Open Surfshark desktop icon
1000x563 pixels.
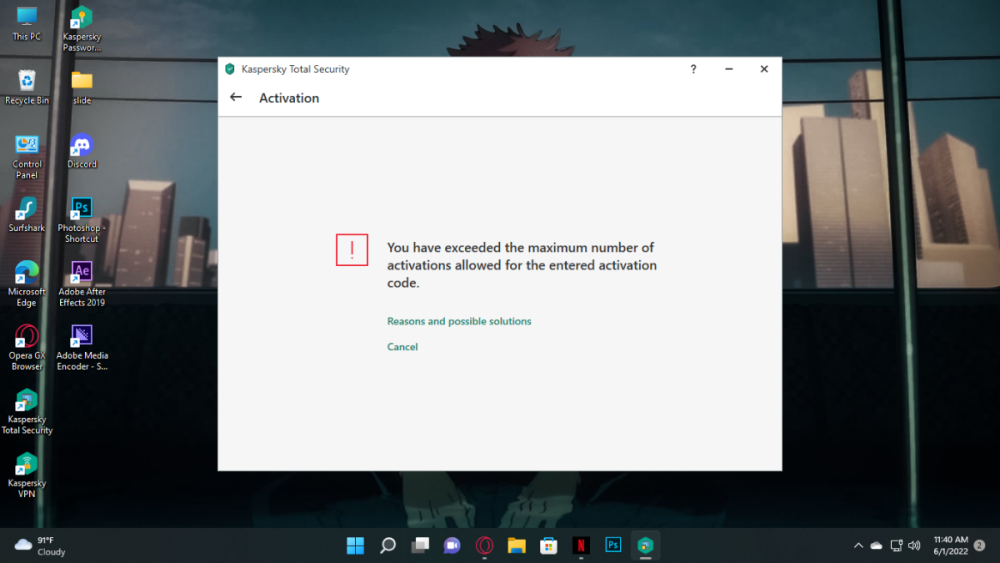(x=27, y=215)
